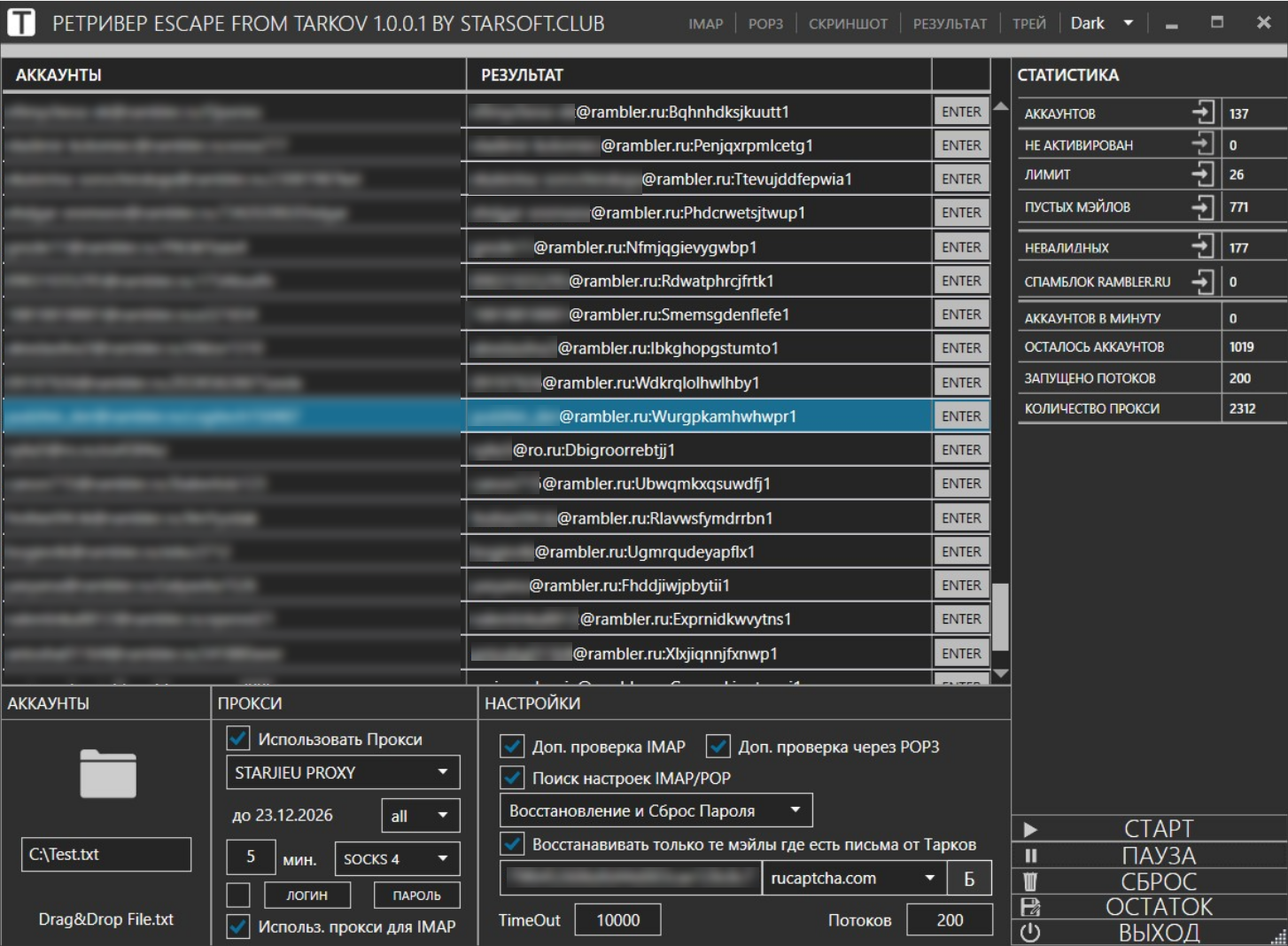Click the ЛОГИН button
This screenshot has width=1288, height=946.
(306, 896)
